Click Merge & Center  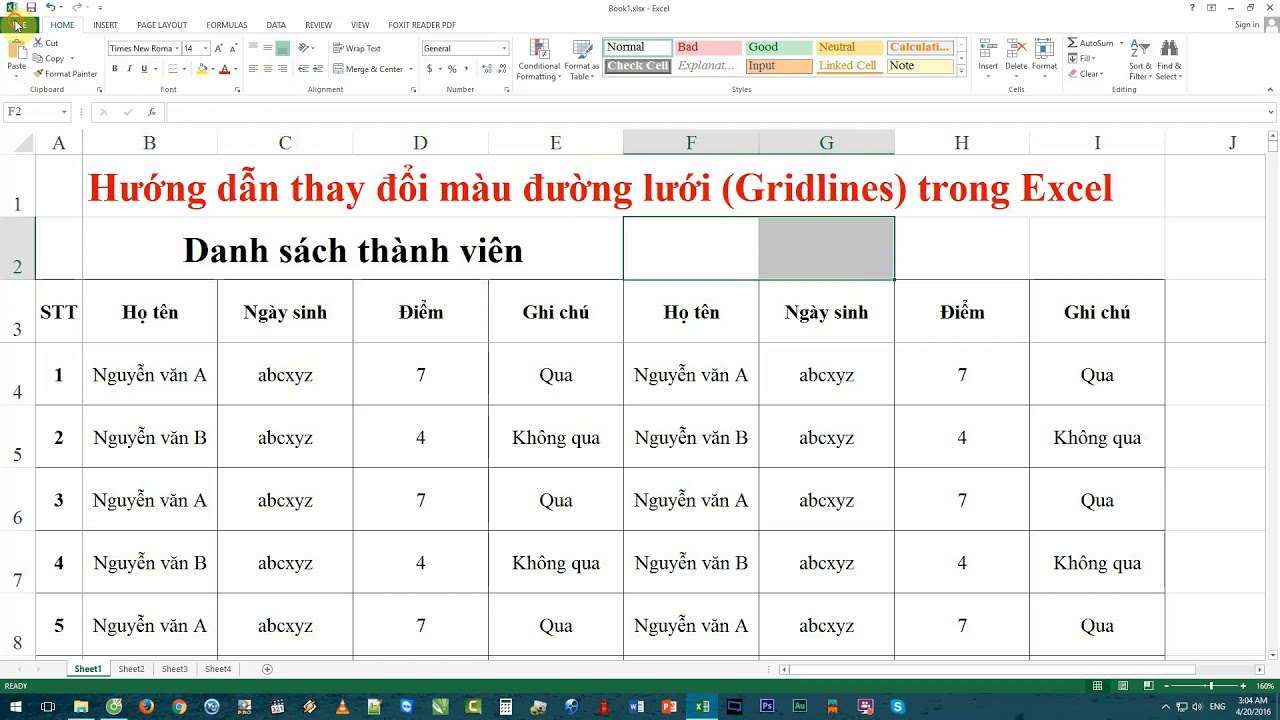coord(370,69)
